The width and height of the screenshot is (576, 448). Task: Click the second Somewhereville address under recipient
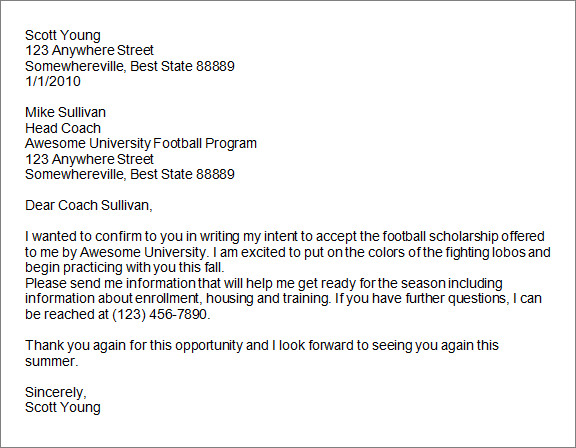click(x=130, y=174)
